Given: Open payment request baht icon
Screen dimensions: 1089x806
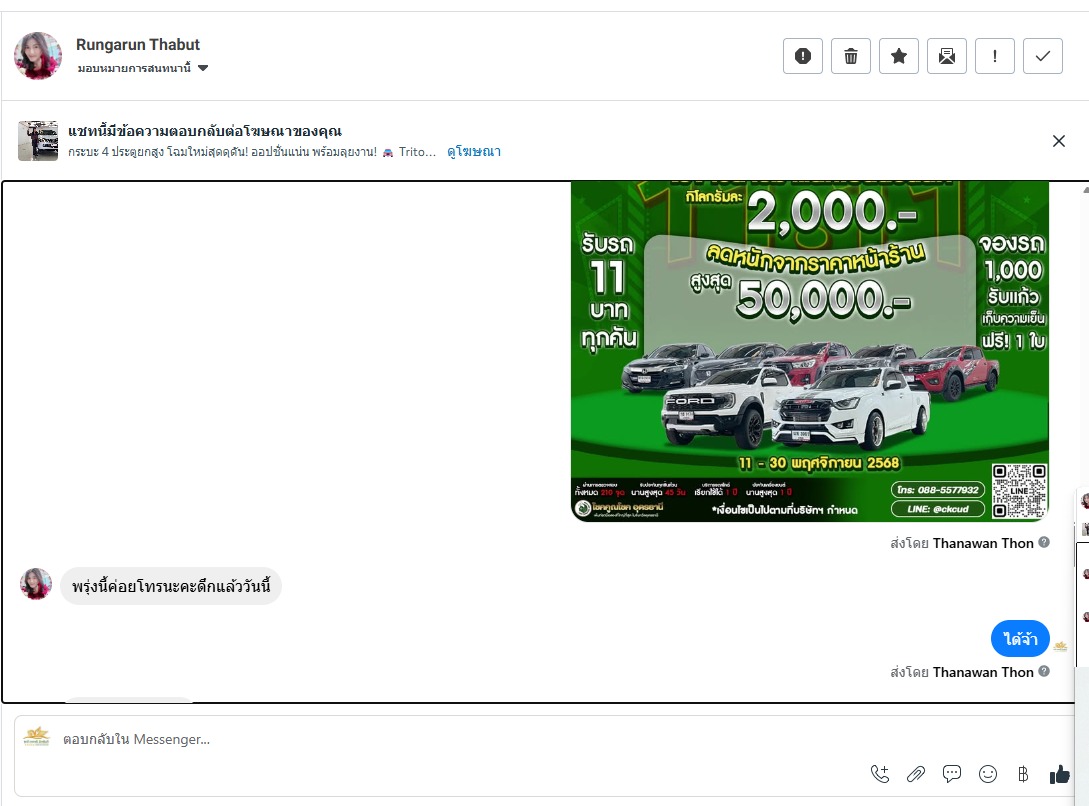Looking at the screenshot, I should tap(1023, 774).
